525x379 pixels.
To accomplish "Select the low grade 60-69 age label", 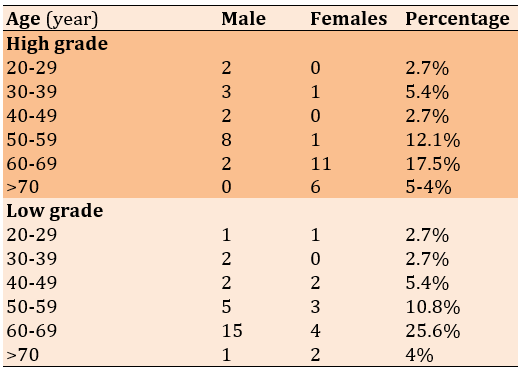I will pos(32,331).
